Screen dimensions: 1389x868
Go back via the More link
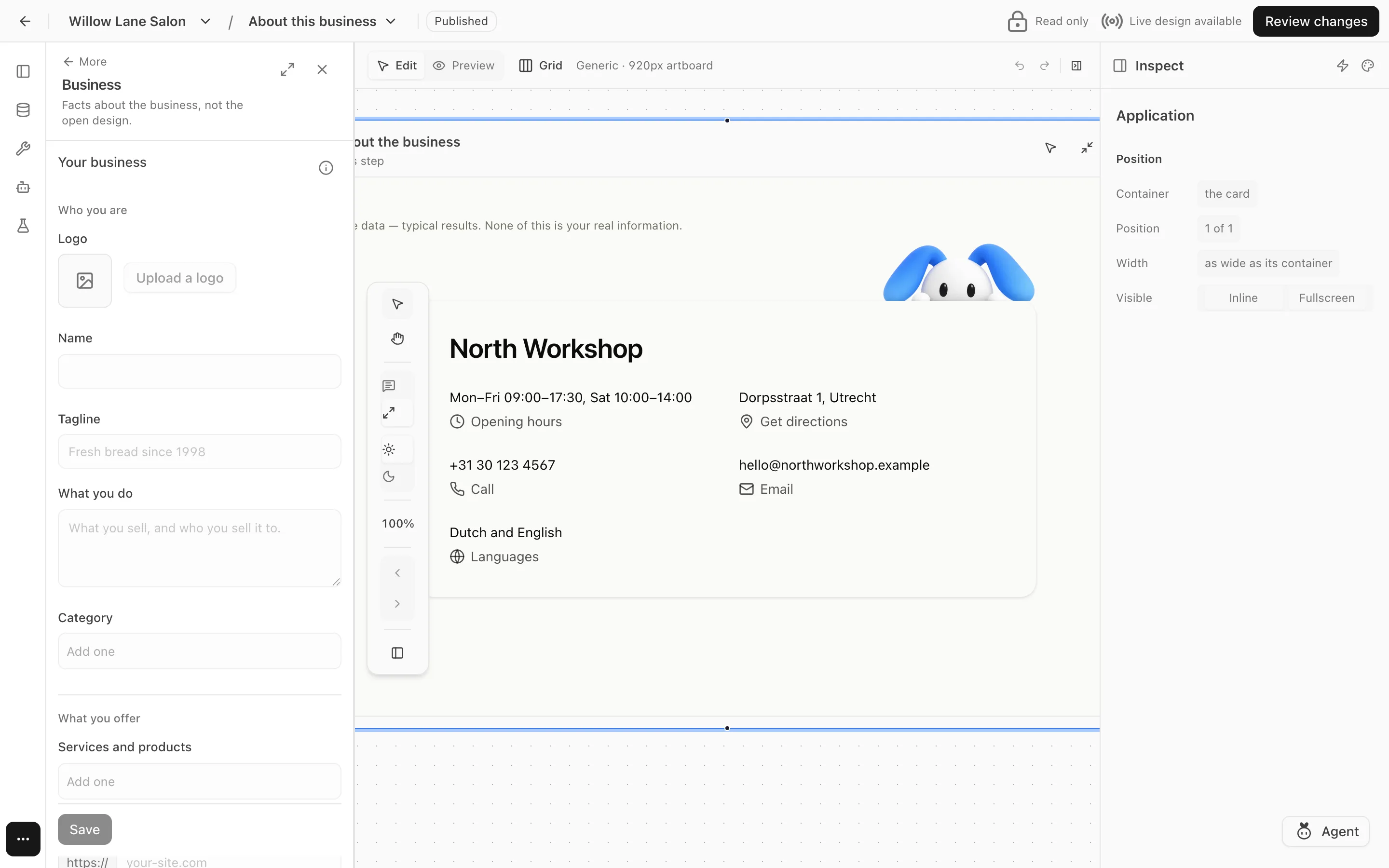tap(85, 61)
